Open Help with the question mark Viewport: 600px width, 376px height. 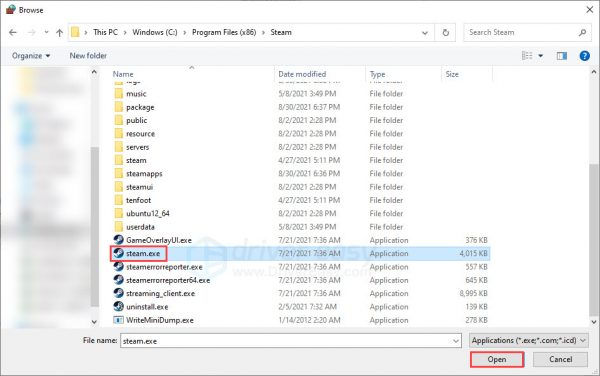(x=584, y=56)
